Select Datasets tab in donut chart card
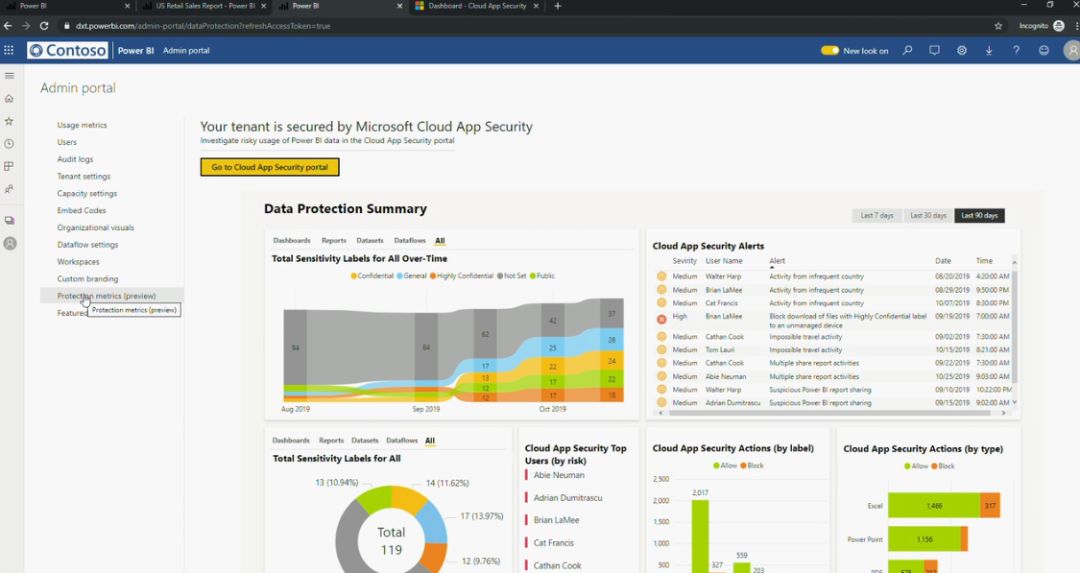The width and height of the screenshot is (1080, 573). pos(365,440)
